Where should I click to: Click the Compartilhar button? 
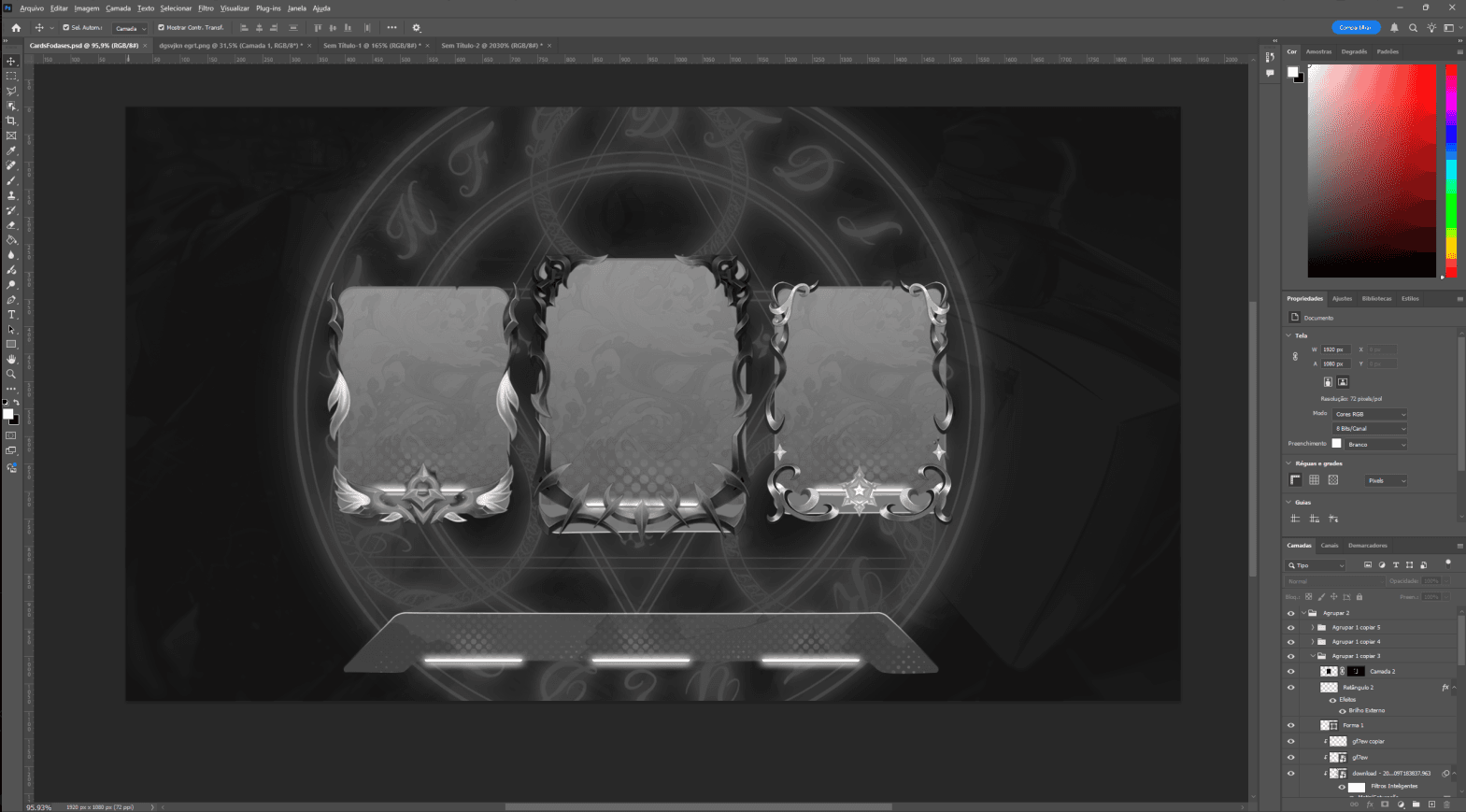pos(1356,28)
